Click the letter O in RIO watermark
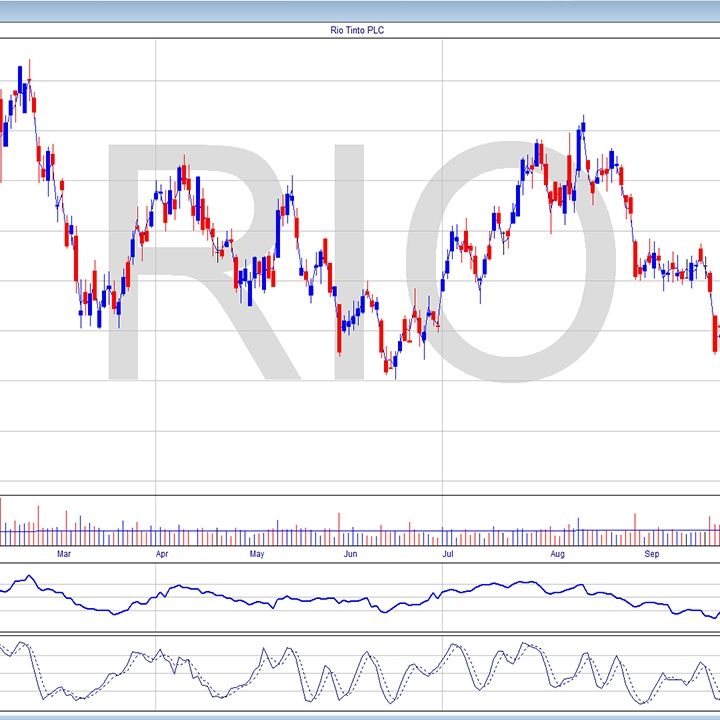720x720 pixels. pos(520,260)
